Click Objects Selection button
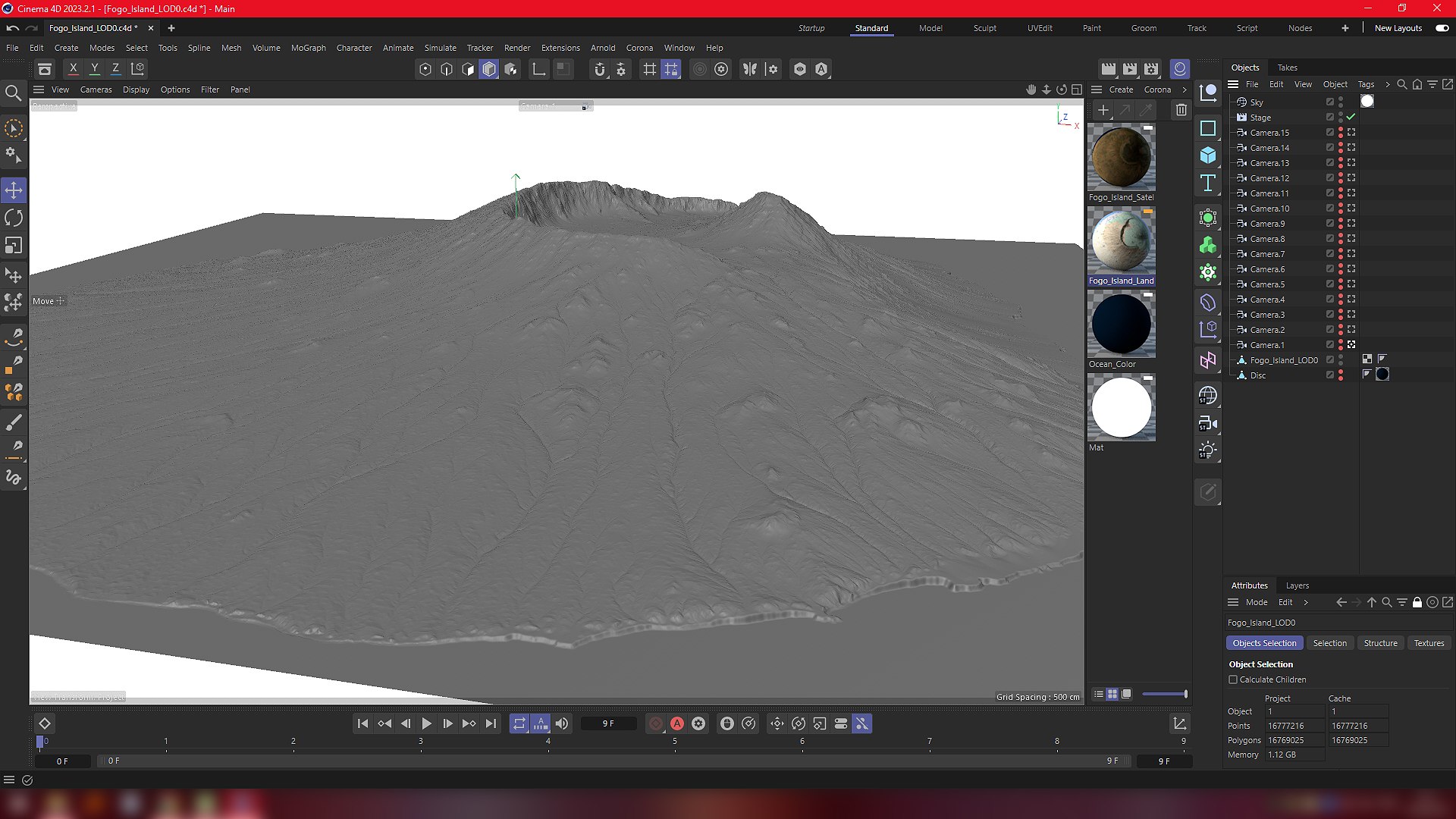Image resolution: width=1456 pixels, height=819 pixels. click(x=1264, y=643)
